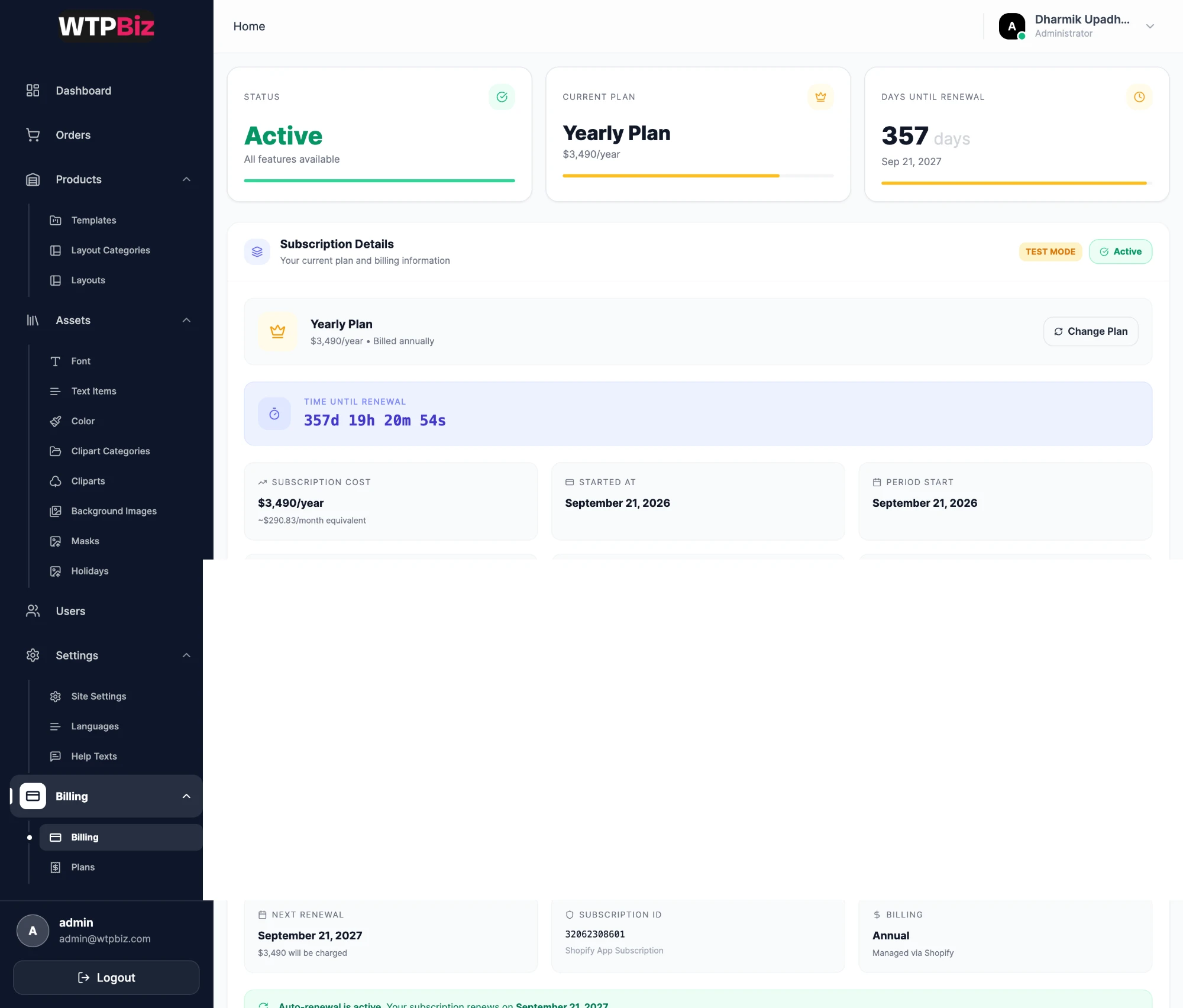Viewport: 1183px width, 1008px height.
Task: Click the 357d 19h 20m 54s countdown
Action: (375, 421)
